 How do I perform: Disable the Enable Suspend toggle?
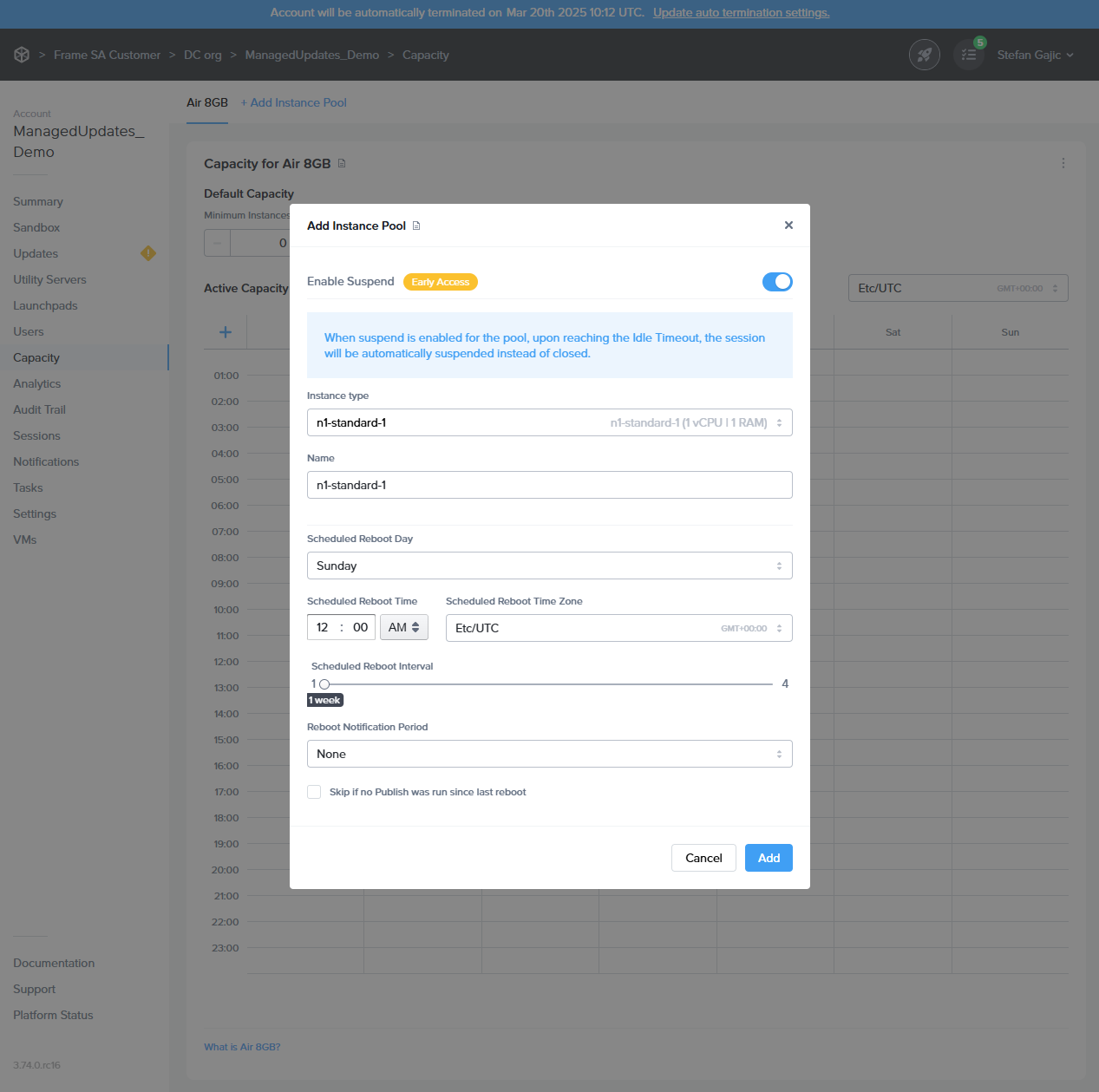pyautogui.click(x=776, y=282)
